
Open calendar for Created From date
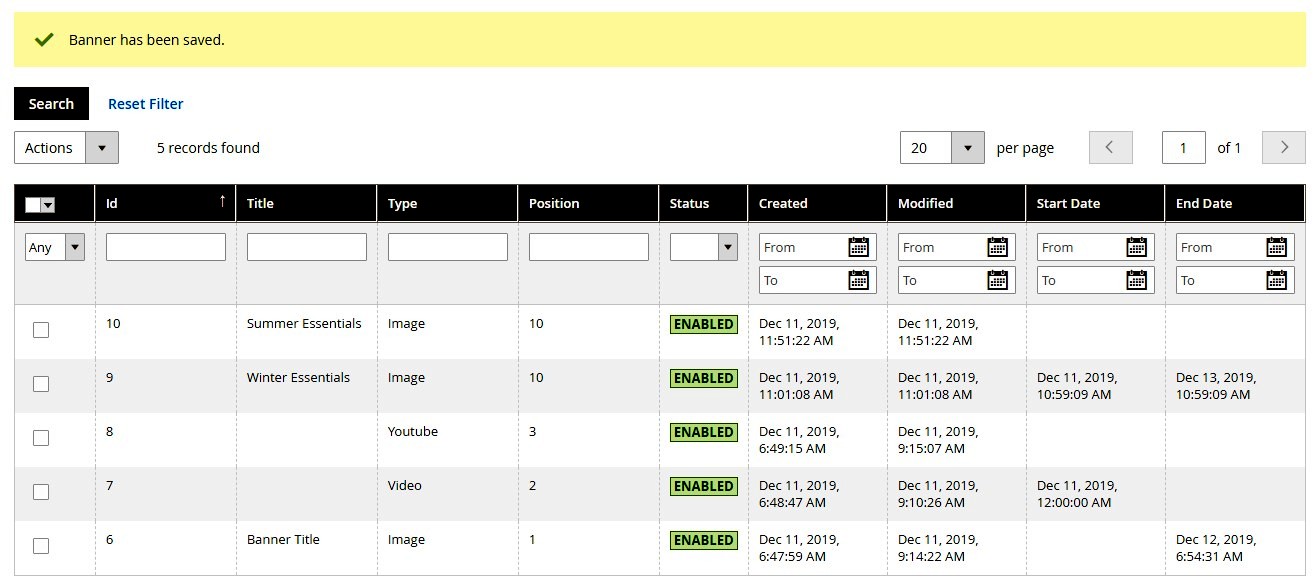(858, 247)
